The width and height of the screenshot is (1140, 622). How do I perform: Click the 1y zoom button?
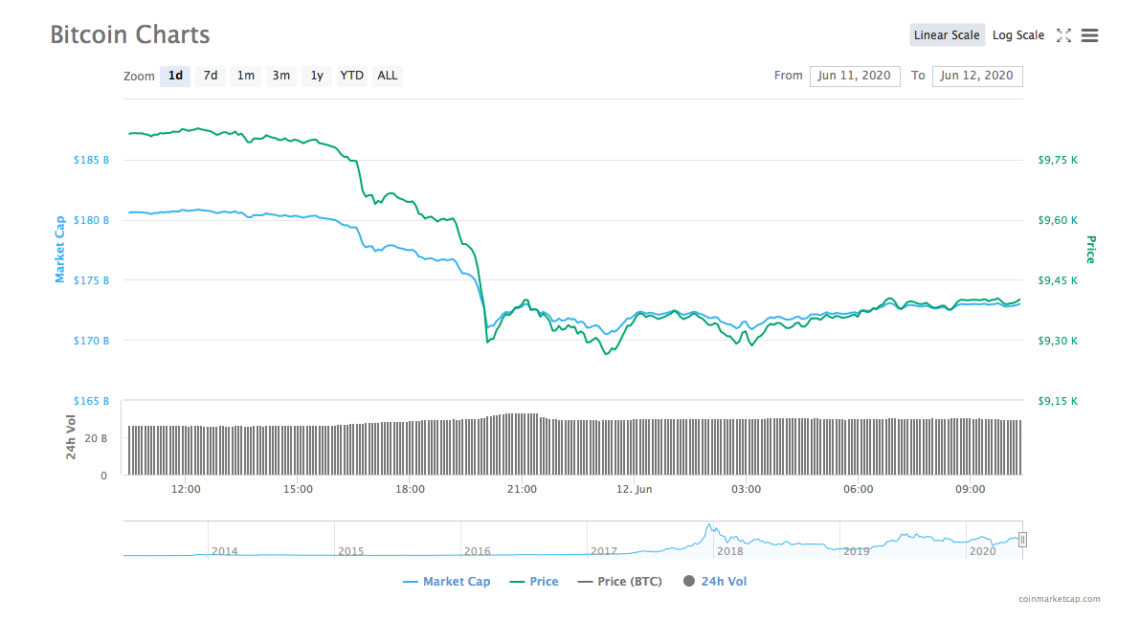pos(316,75)
